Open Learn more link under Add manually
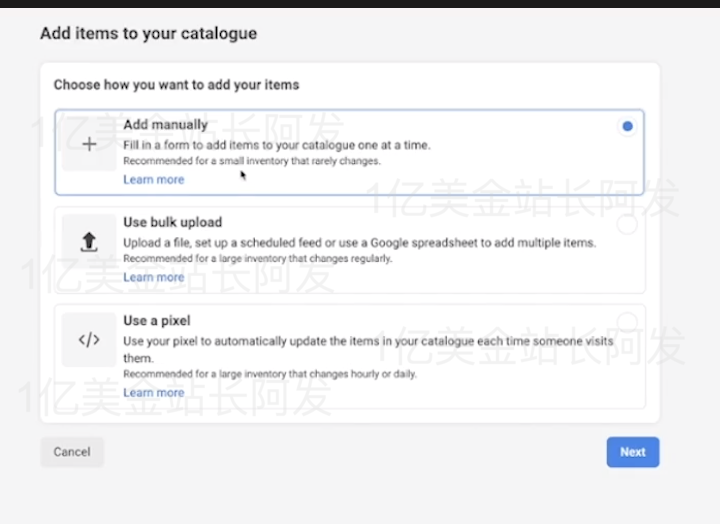This screenshot has width=720, height=524. 154,180
